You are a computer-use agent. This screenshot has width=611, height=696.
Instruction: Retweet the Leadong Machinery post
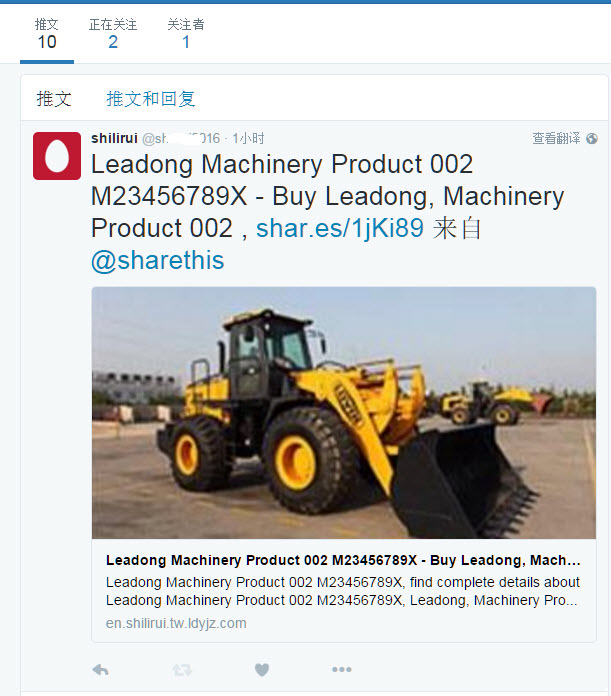pyautogui.click(x=182, y=669)
